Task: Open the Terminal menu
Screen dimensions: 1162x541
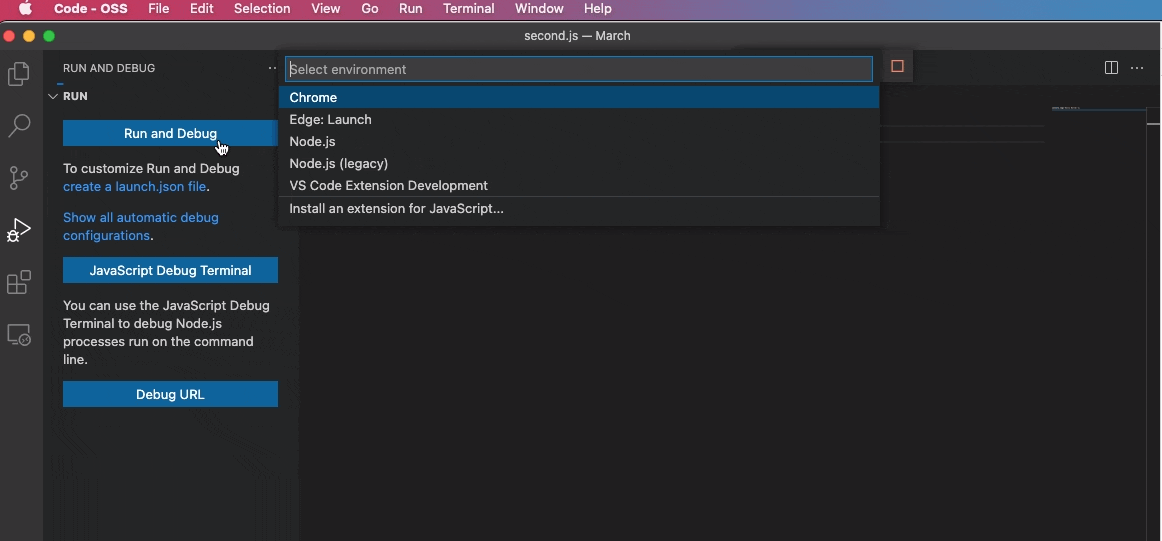Action: coord(468,9)
